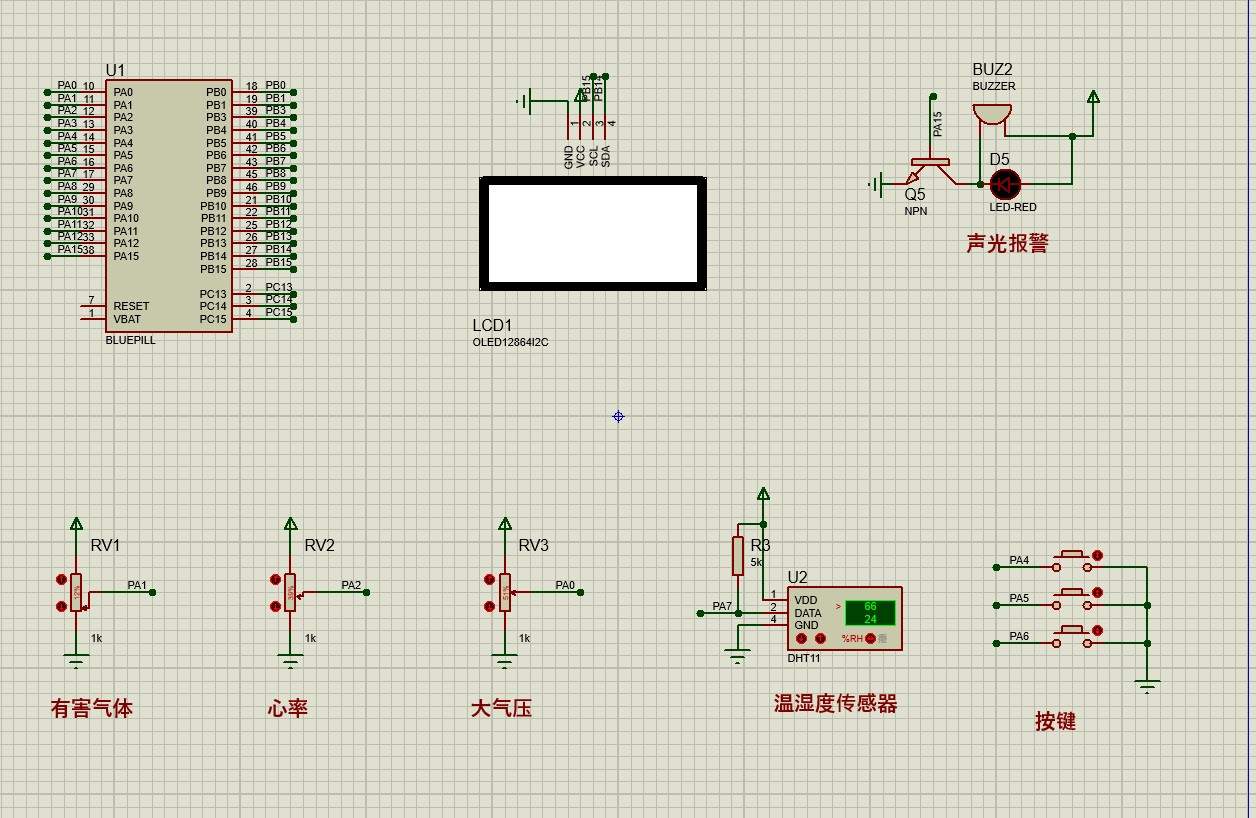Click the RESET pin name on U1
1256x818 pixels.
pos(131,306)
